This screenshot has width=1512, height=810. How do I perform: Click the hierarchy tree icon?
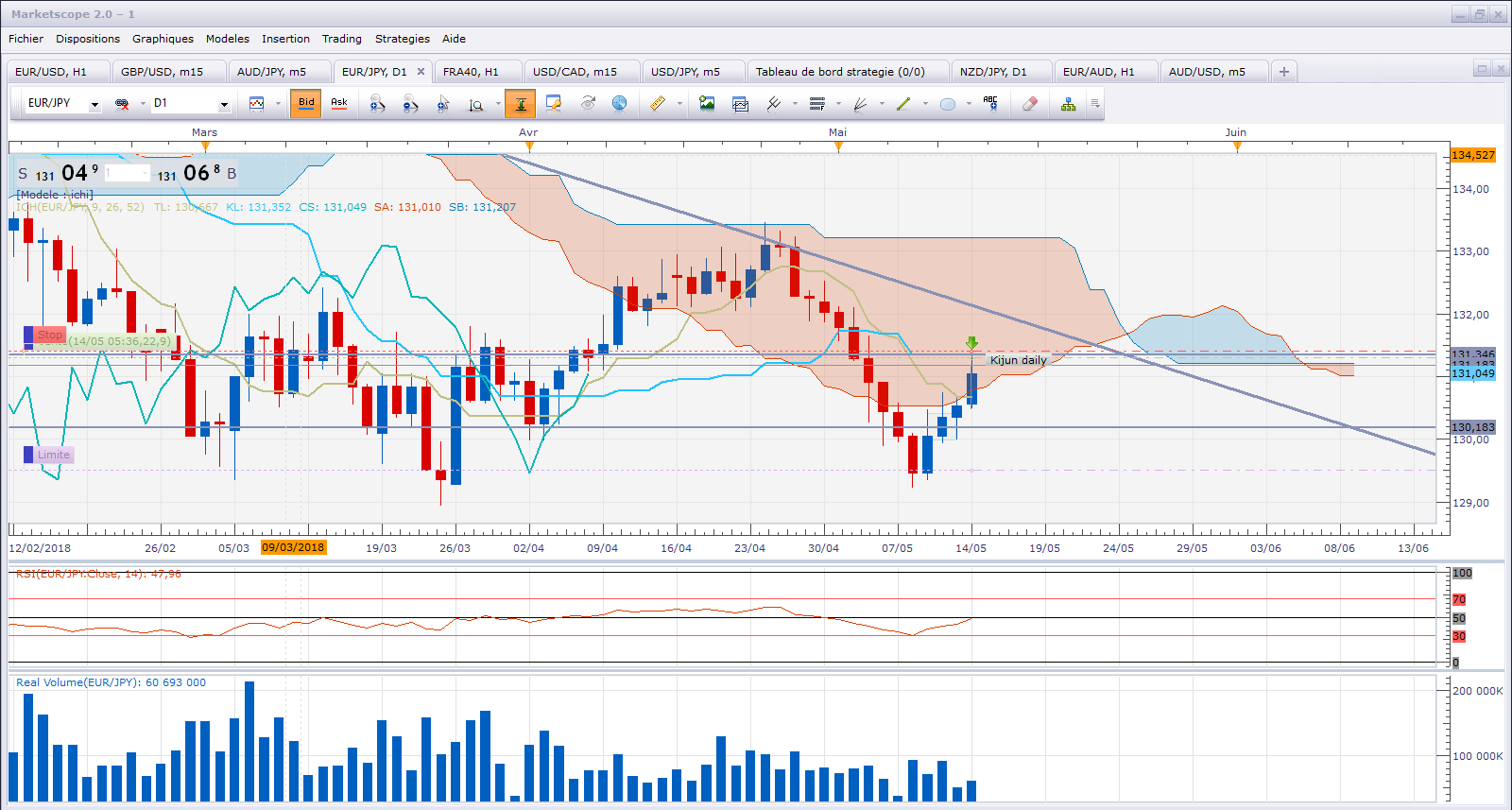click(x=1068, y=104)
